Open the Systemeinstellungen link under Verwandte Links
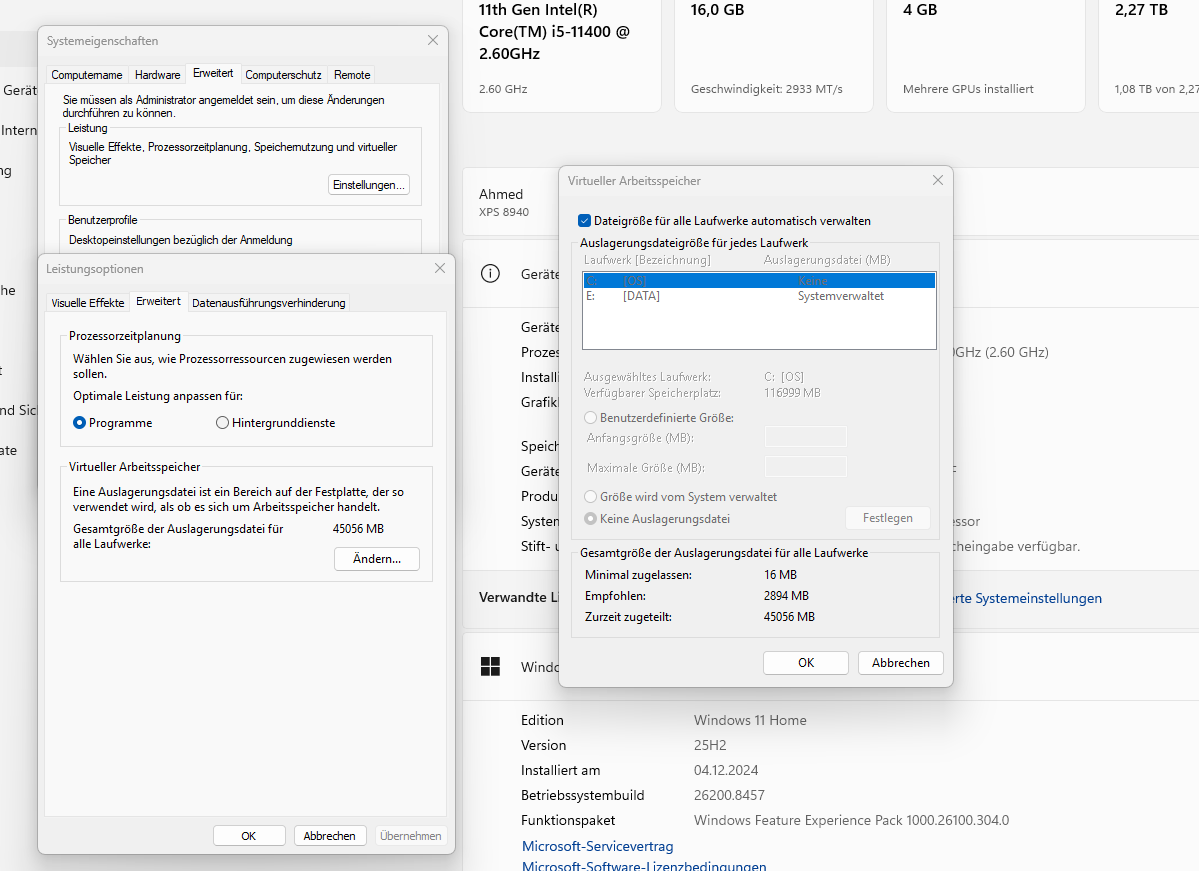1199x871 pixels. point(1028,599)
